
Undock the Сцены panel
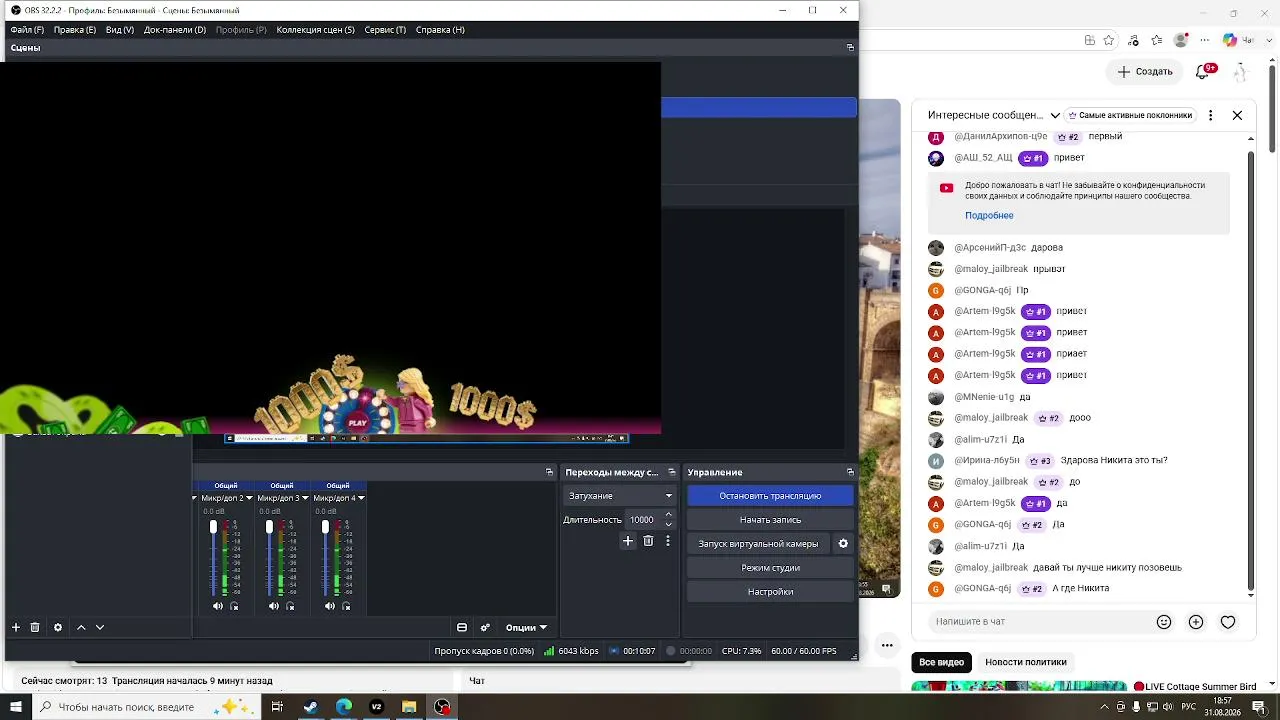[x=850, y=47]
